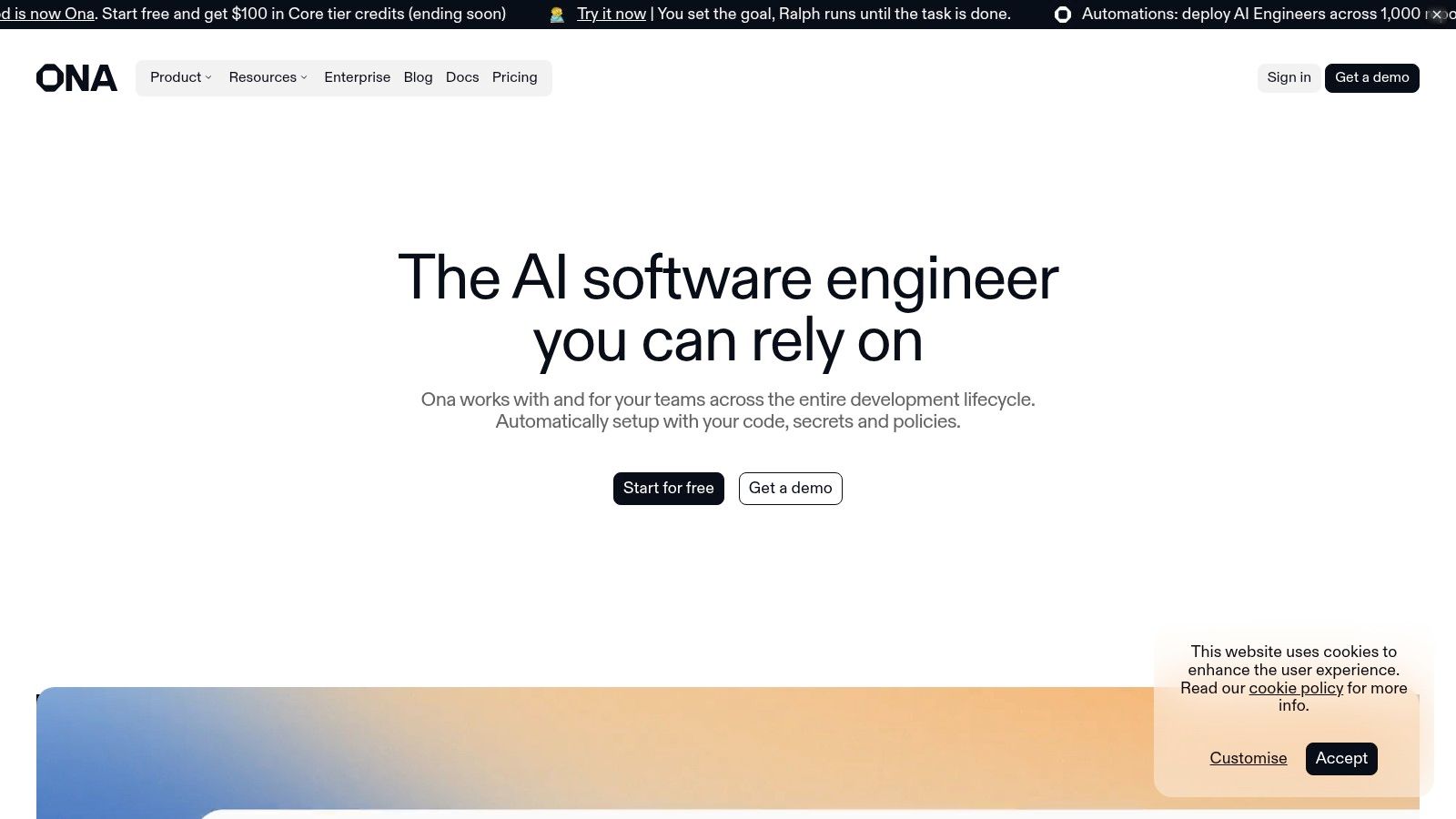This screenshot has height=819, width=1456.
Task: Click Customise in the cookie notice
Action: pyautogui.click(x=1248, y=758)
